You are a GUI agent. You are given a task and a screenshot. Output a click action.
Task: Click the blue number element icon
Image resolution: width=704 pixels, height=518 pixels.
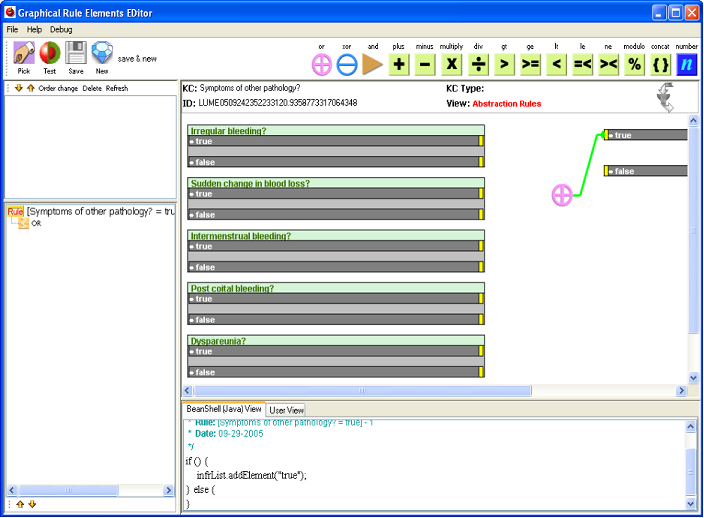686,65
